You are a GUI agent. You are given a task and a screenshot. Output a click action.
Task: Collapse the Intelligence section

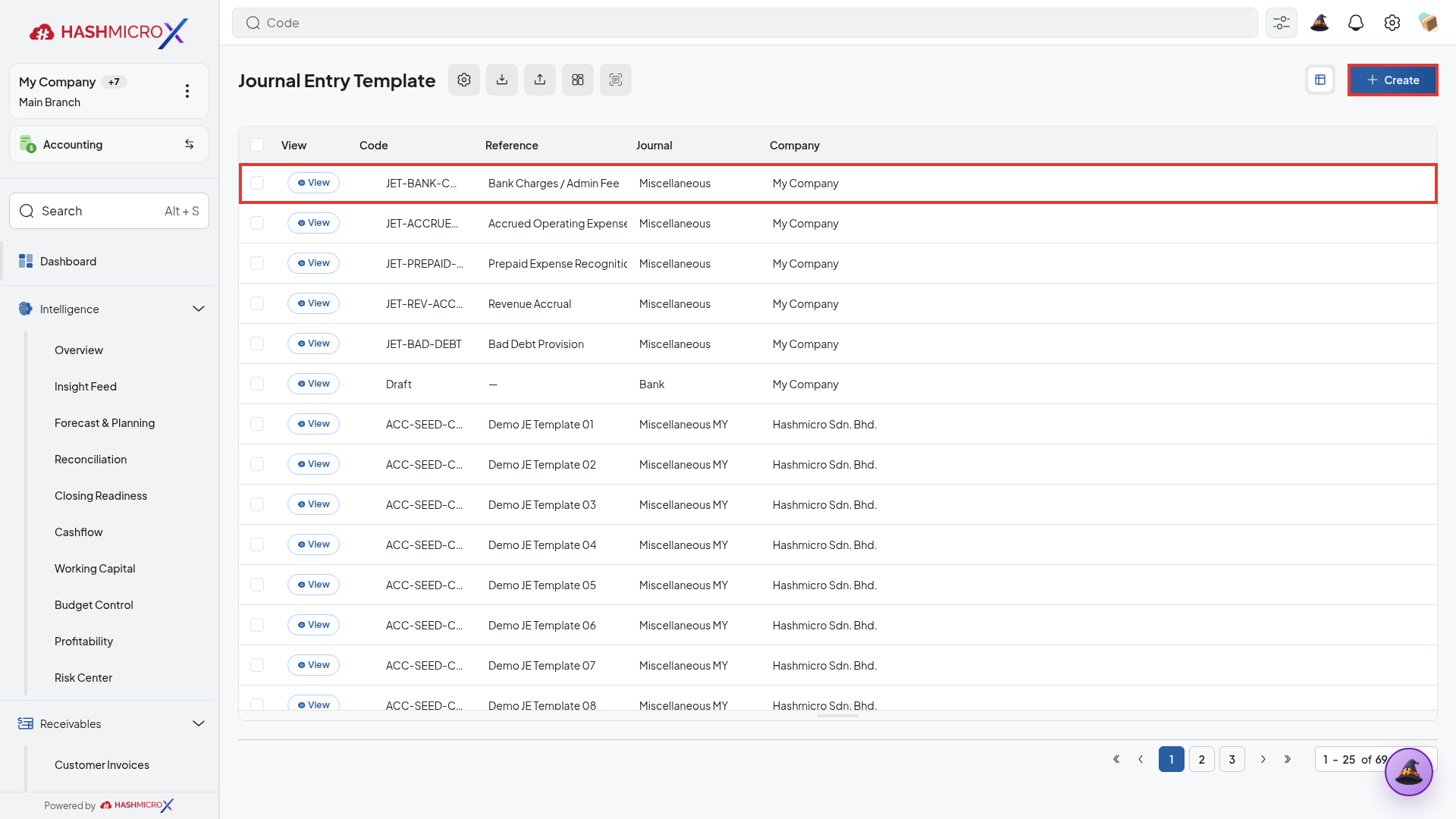(x=199, y=309)
